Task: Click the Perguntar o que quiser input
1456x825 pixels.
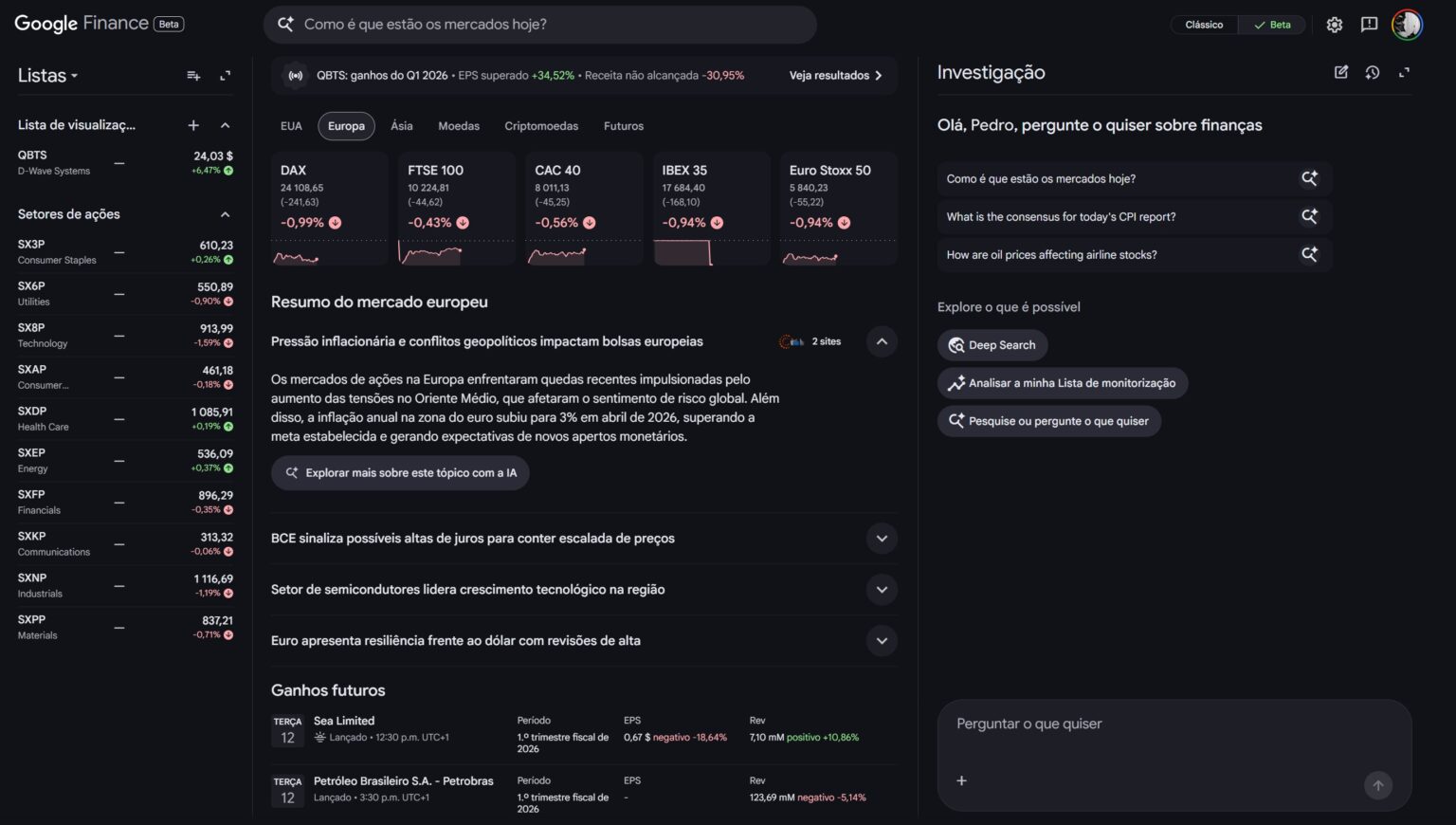Action: (1174, 724)
